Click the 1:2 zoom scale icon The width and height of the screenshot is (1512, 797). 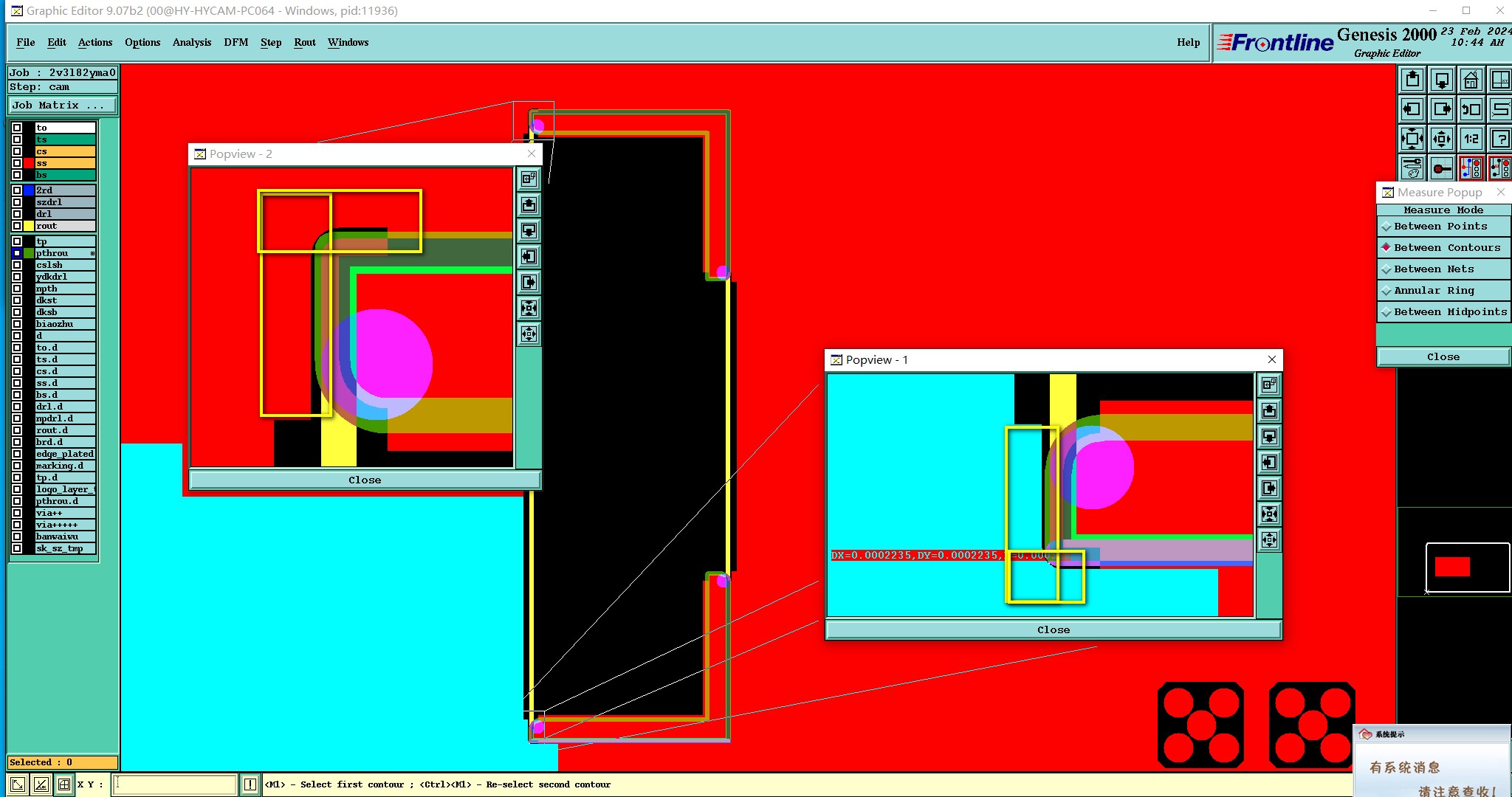coord(1471,139)
